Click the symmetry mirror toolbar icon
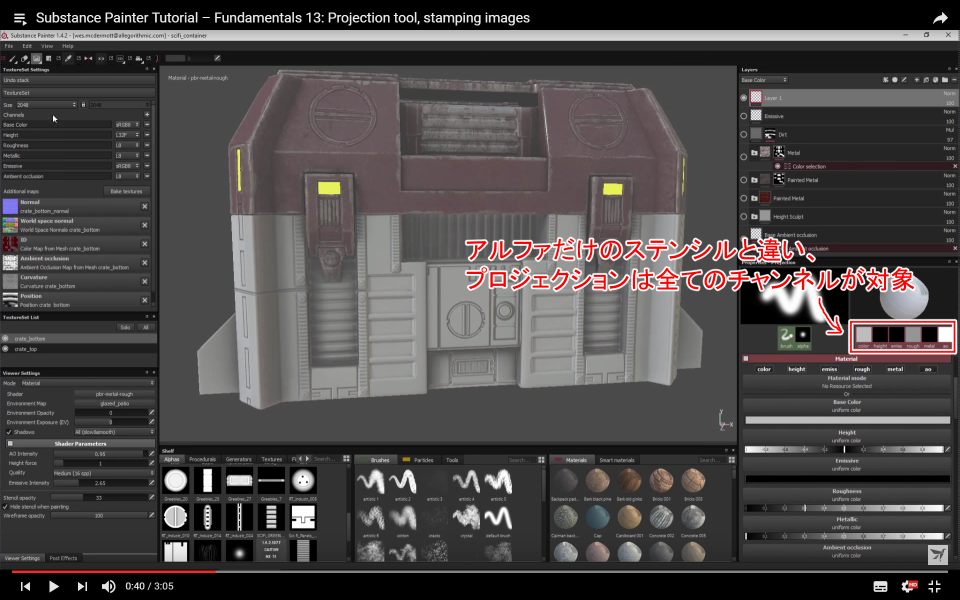 88,58
